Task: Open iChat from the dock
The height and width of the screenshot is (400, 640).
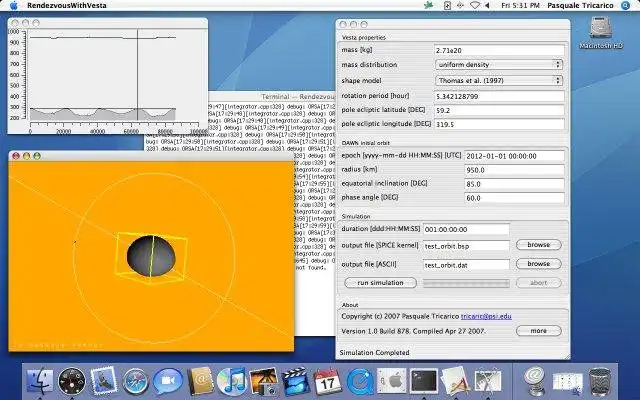Action: 168,381
